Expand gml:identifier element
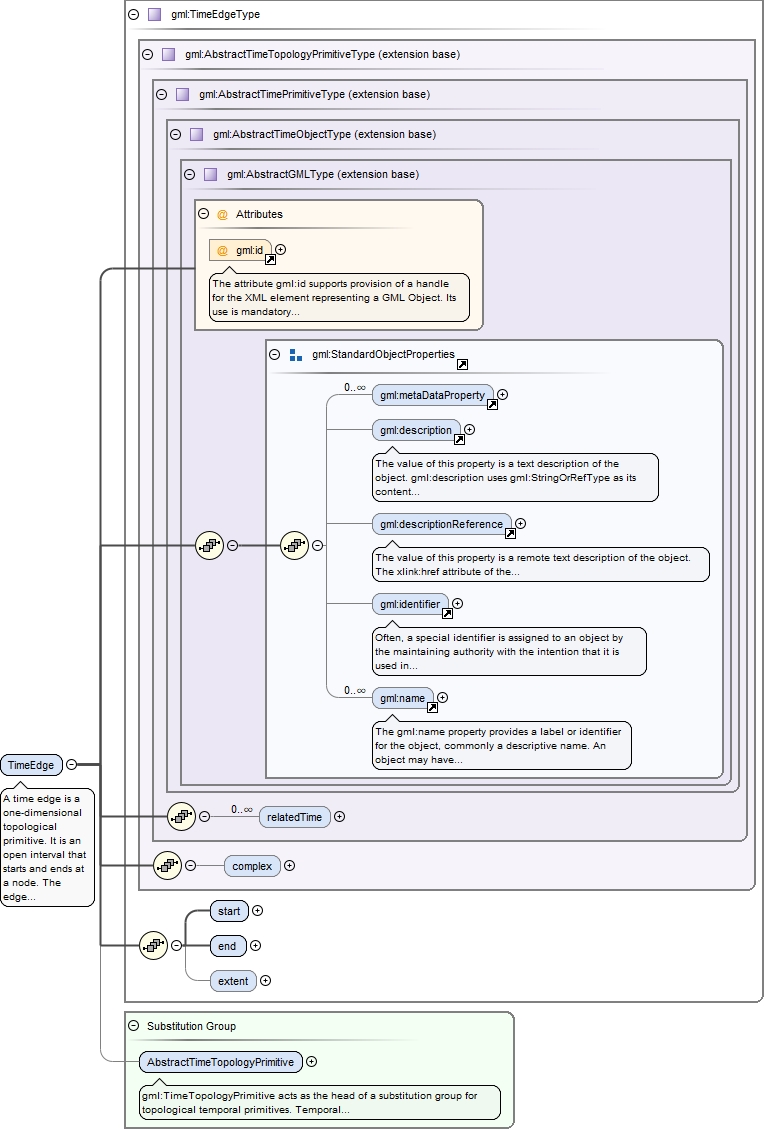Screen dimensions: 765x1130 coord(457,604)
